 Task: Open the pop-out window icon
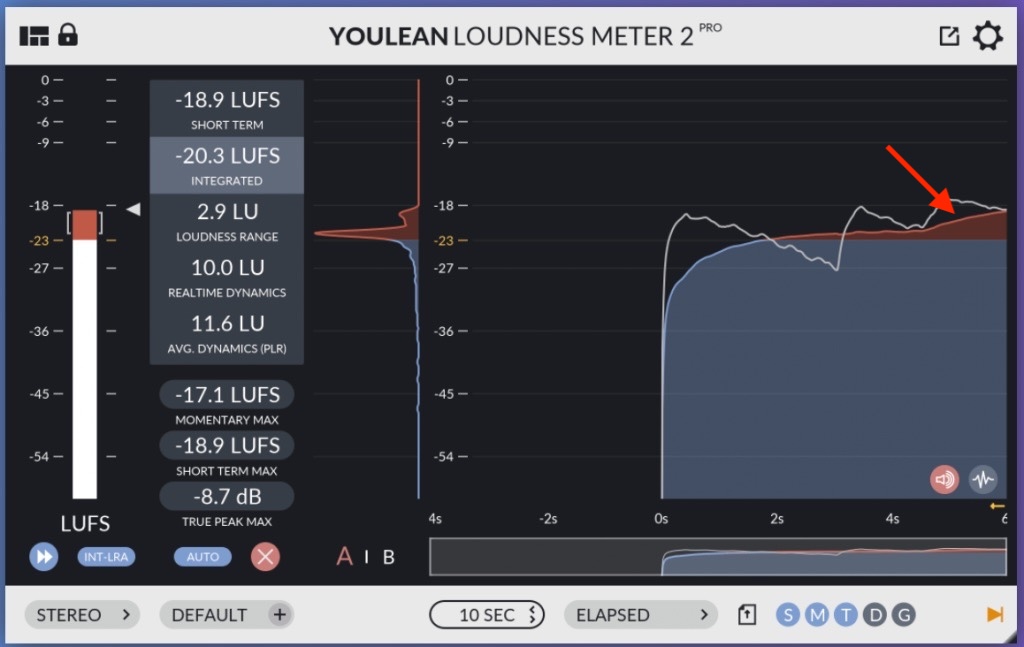point(949,36)
